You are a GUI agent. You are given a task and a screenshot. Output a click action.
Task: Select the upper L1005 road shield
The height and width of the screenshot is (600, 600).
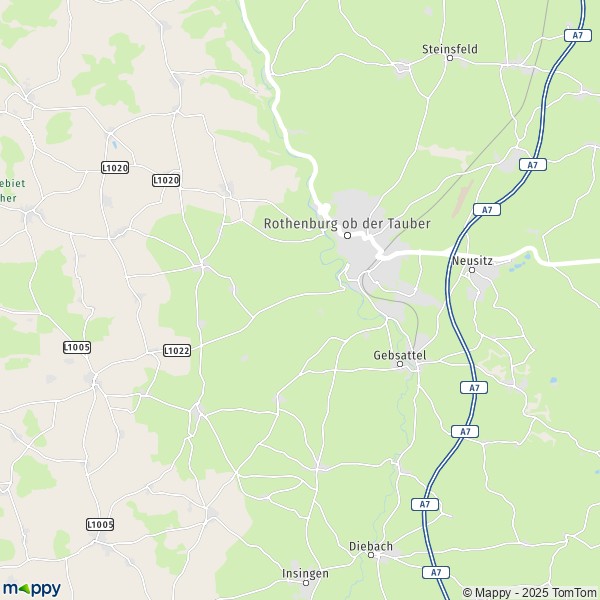pos(77,347)
